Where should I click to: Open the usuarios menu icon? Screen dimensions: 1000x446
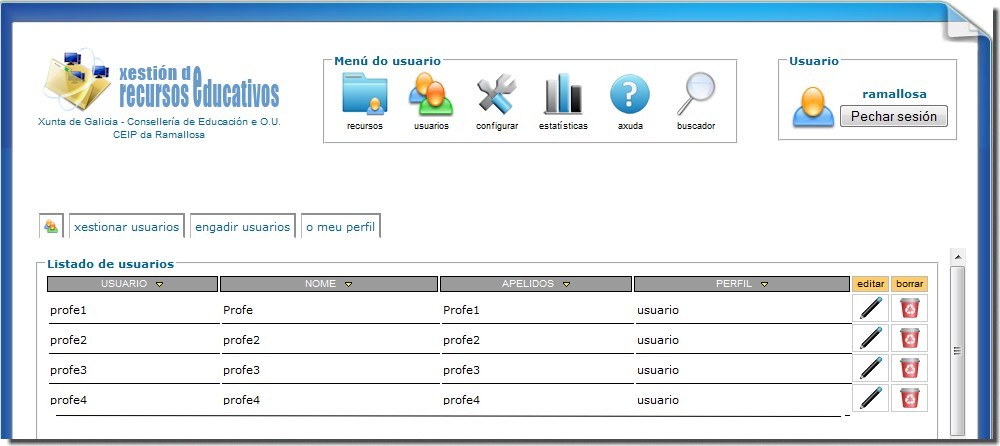(x=430, y=97)
